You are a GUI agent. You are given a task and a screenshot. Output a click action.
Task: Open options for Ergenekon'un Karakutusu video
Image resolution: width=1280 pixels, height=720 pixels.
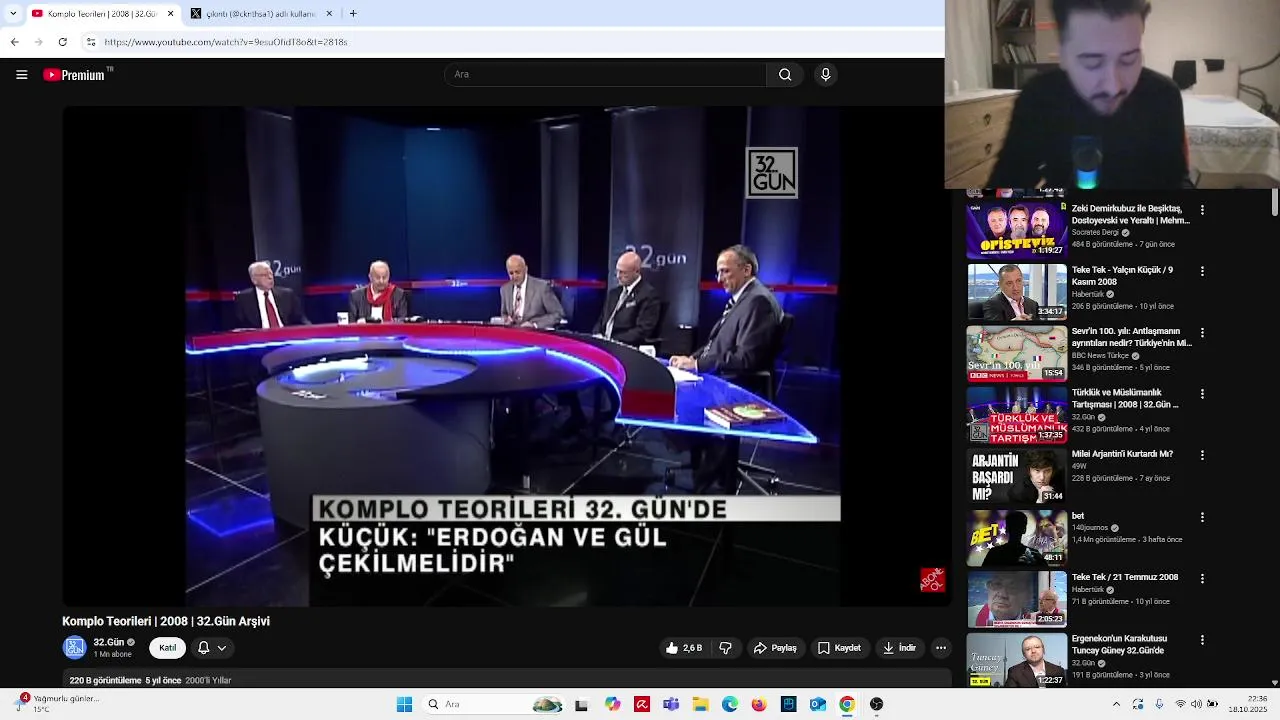coord(1202,639)
